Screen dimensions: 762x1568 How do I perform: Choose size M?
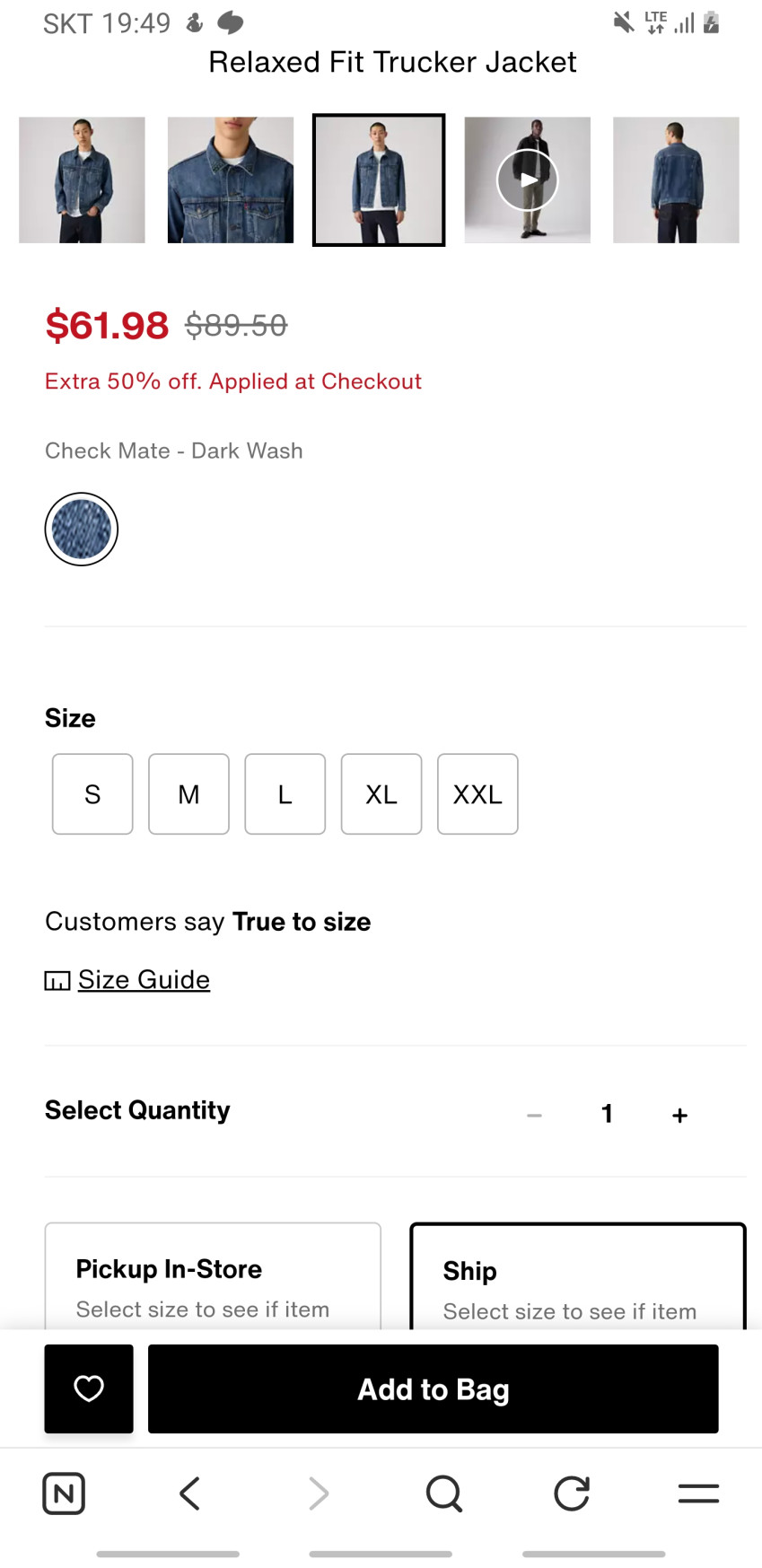(188, 794)
